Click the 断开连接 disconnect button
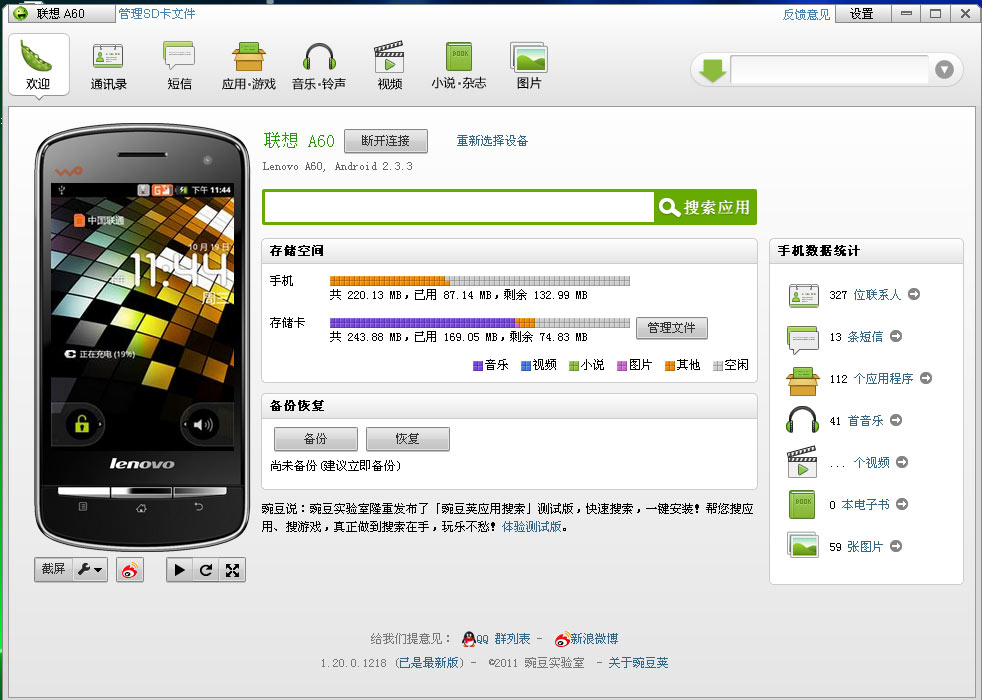Image resolution: width=982 pixels, height=700 pixels. pyautogui.click(x=385, y=141)
